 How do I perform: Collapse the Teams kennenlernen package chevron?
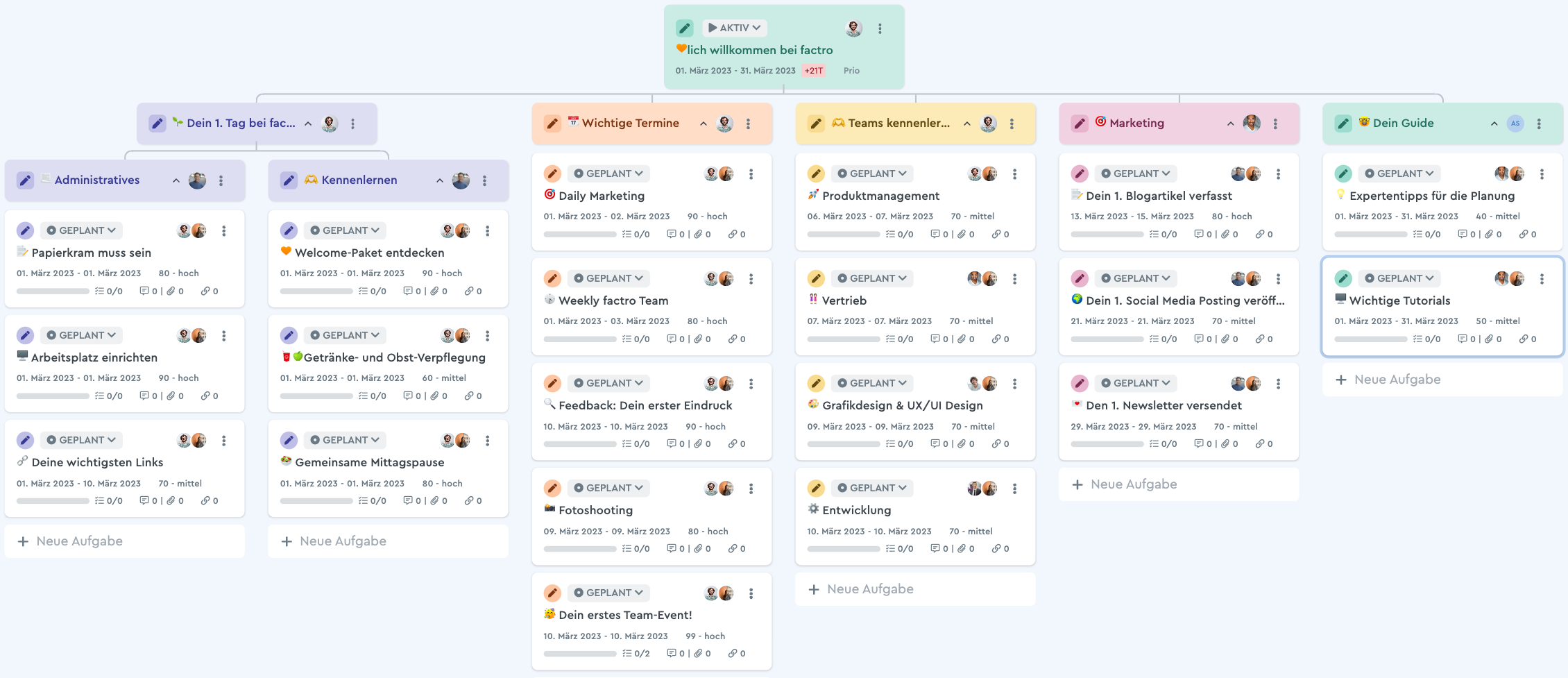tap(967, 124)
